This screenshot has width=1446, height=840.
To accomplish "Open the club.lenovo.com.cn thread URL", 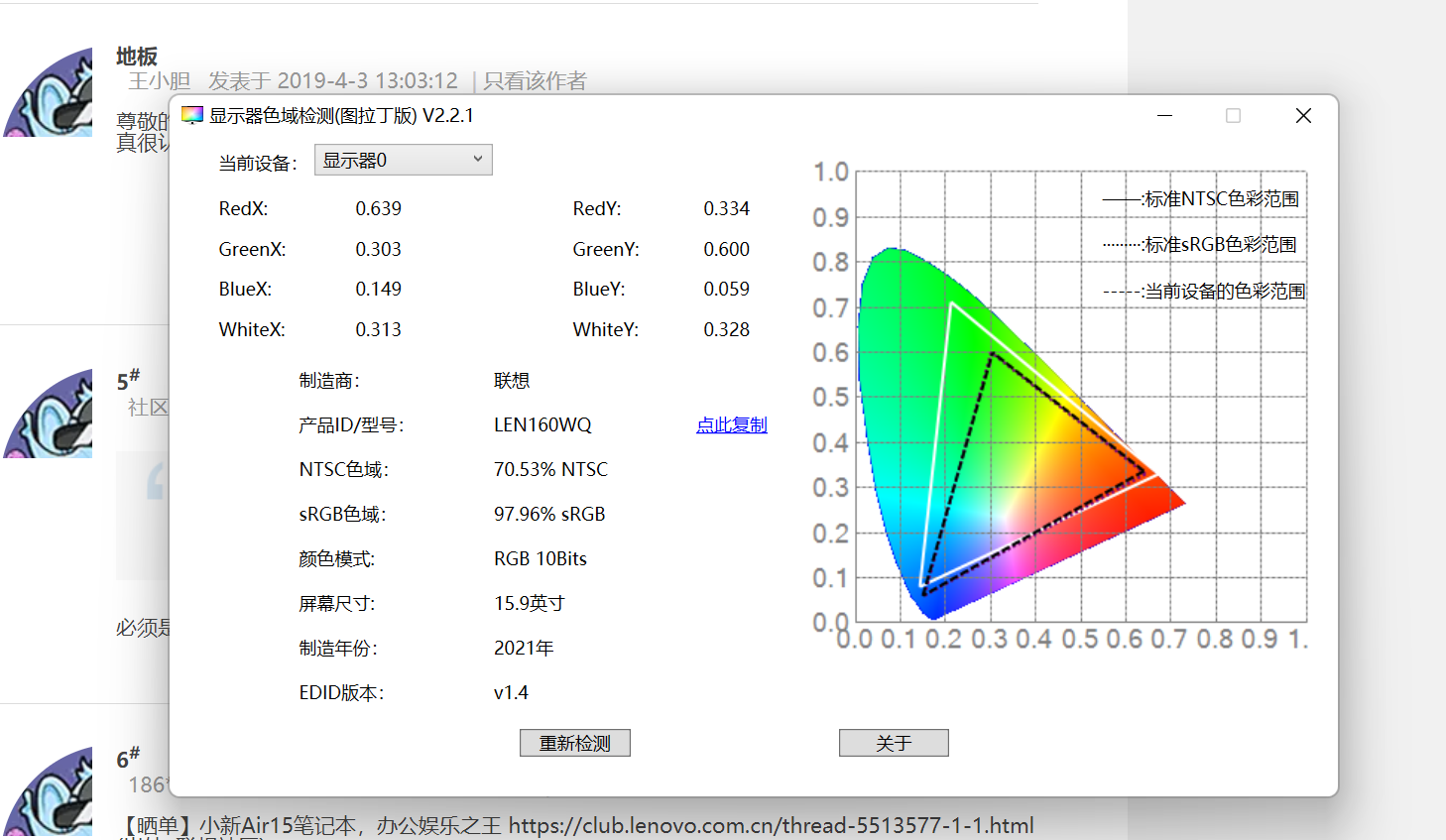I will point(772,825).
